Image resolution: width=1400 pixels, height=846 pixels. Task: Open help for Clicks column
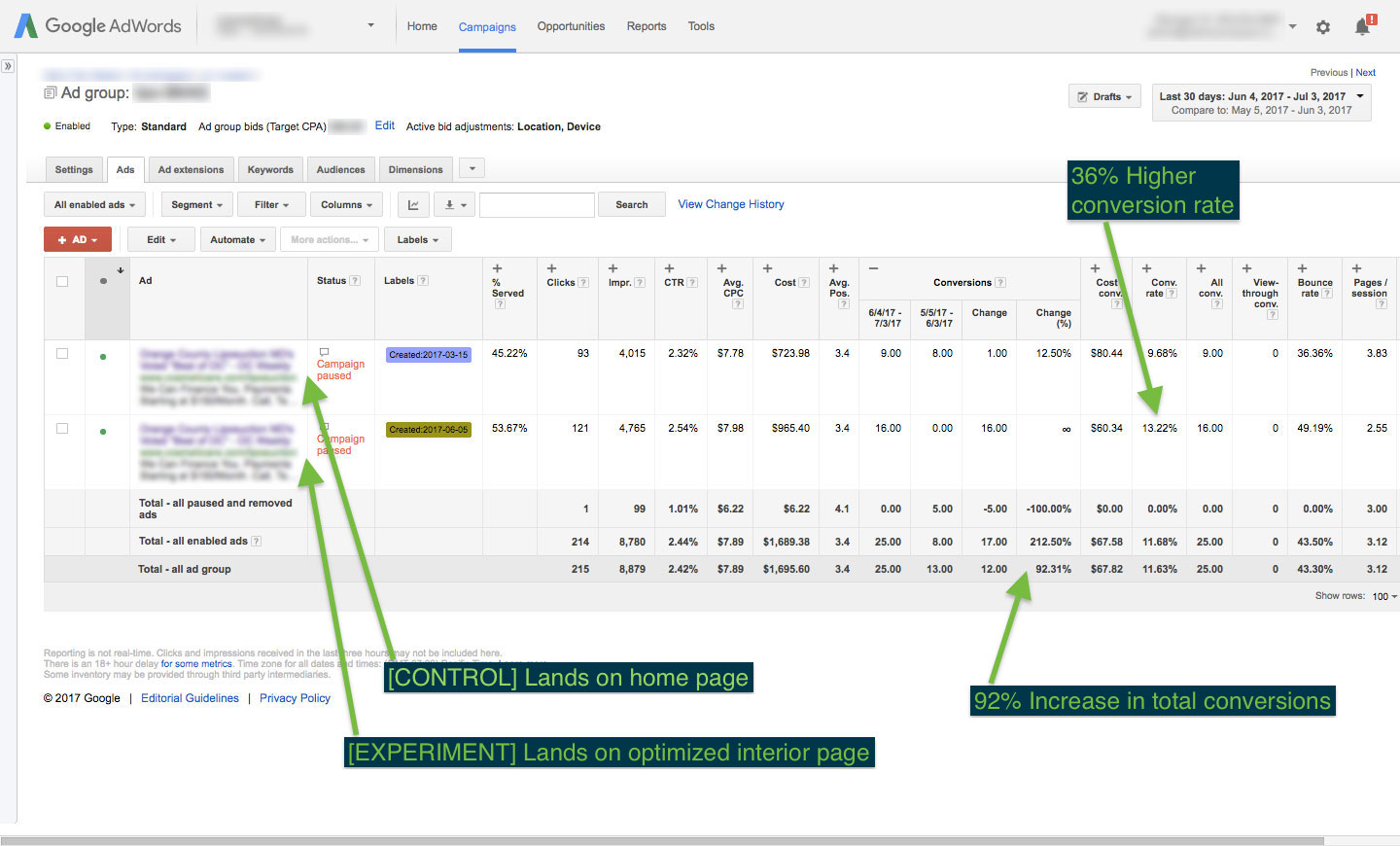(583, 283)
